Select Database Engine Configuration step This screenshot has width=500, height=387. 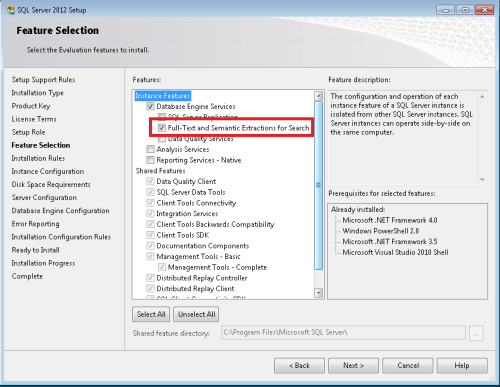tap(60, 211)
